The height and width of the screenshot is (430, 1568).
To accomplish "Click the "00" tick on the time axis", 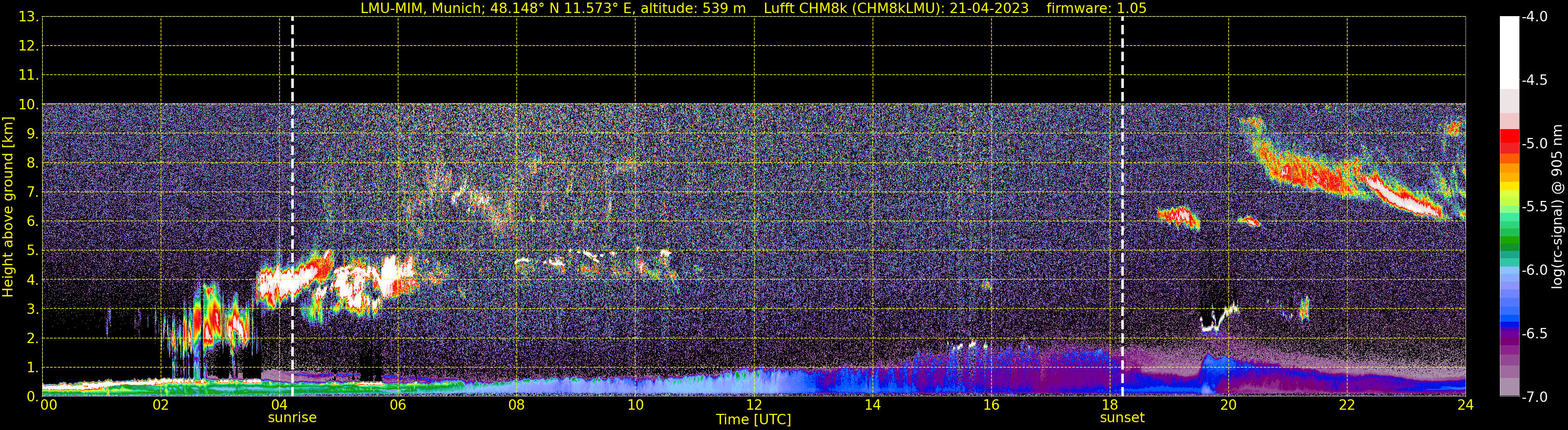I will click(x=49, y=405).
